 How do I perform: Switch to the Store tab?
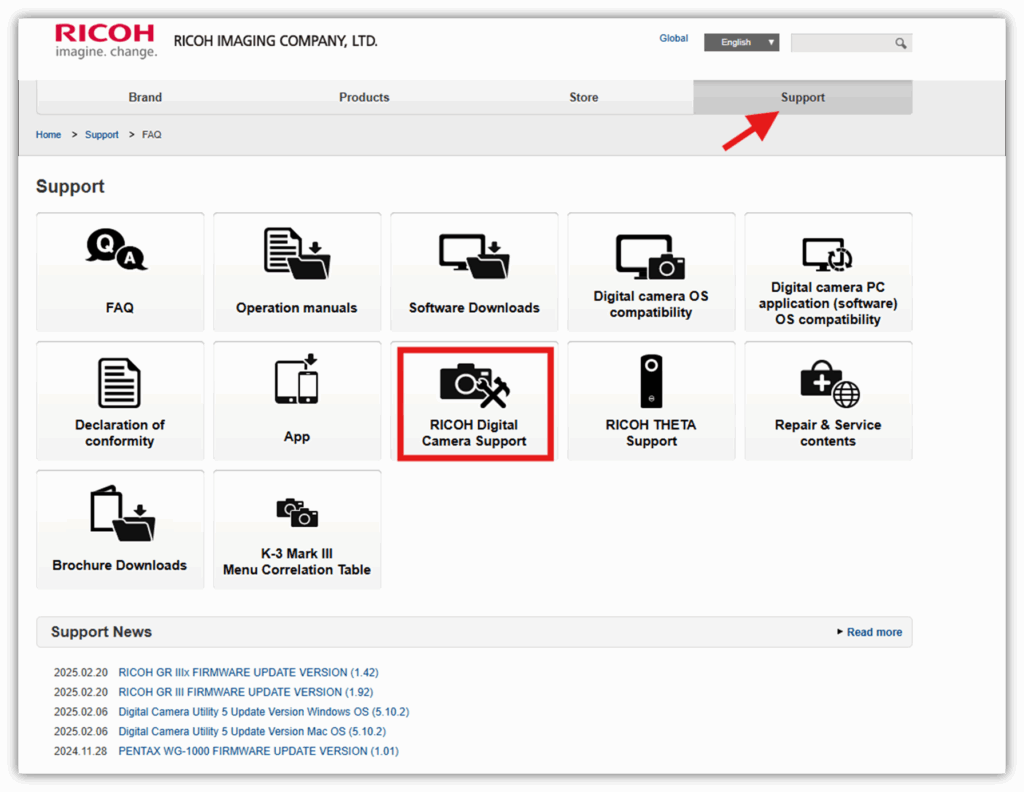584,97
